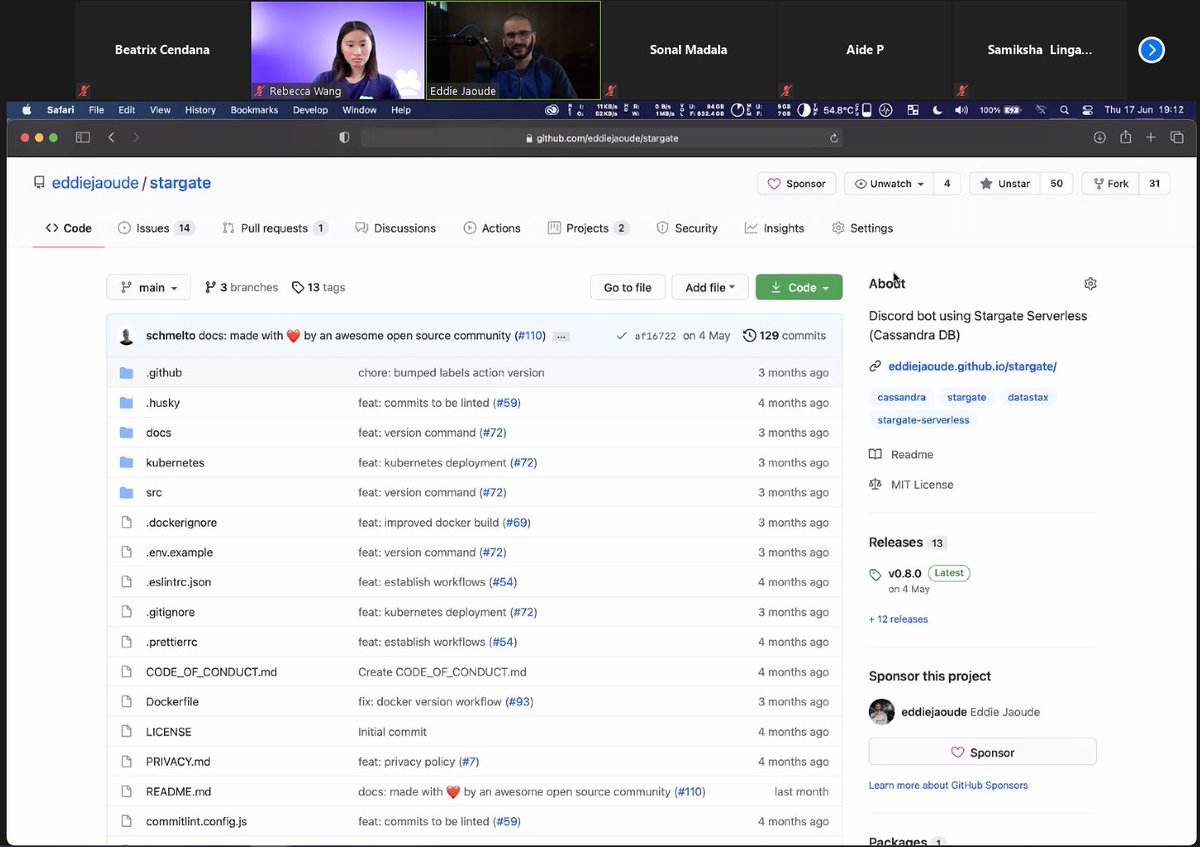Open the 129 commits link
Viewport: 1200px width, 847px height.
pos(785,336)
